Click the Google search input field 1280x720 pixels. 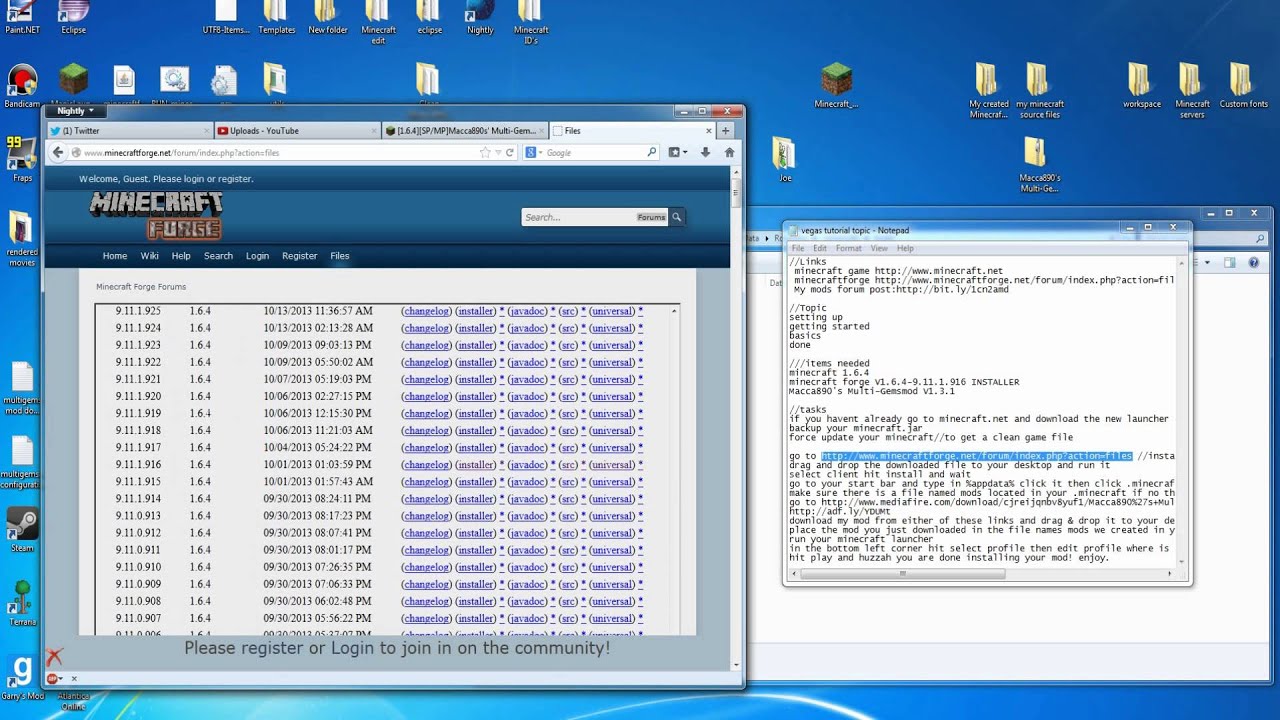coord(594,153)
